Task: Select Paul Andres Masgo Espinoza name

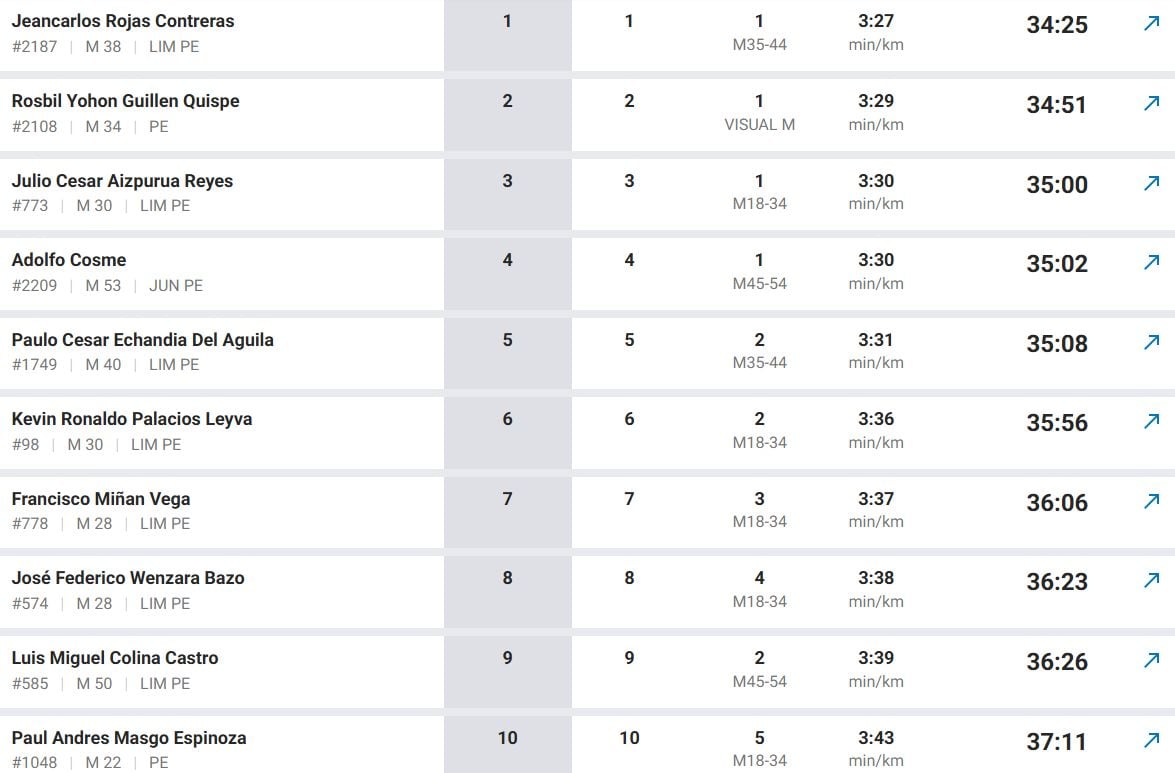Action: point(129,738)
